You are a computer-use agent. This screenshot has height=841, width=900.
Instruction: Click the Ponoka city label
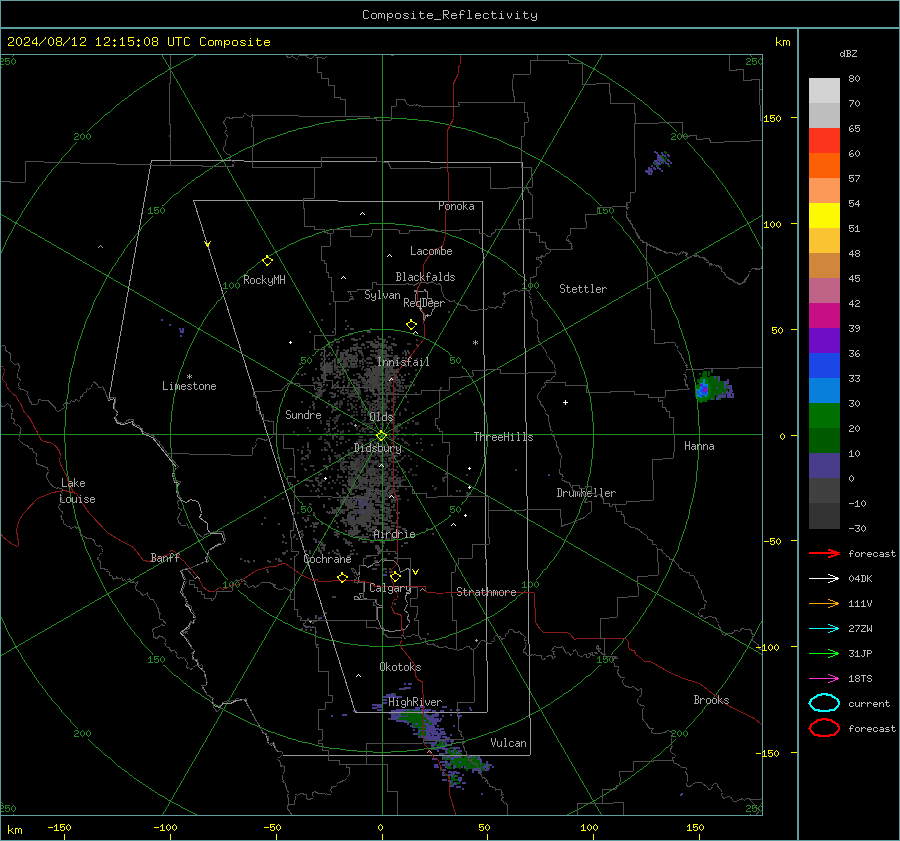(456, 206)
